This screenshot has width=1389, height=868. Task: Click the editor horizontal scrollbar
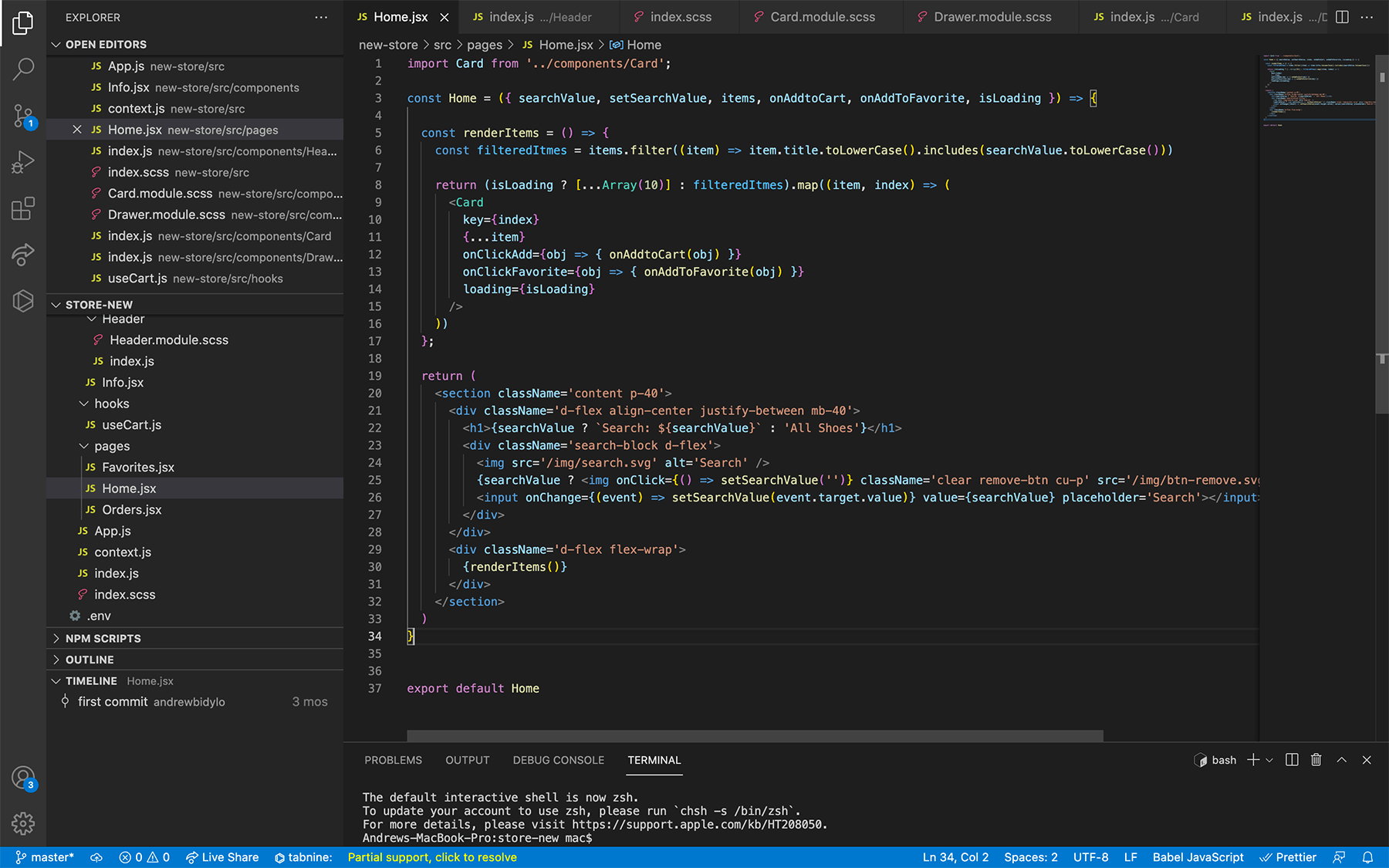(x=755, y=735)
